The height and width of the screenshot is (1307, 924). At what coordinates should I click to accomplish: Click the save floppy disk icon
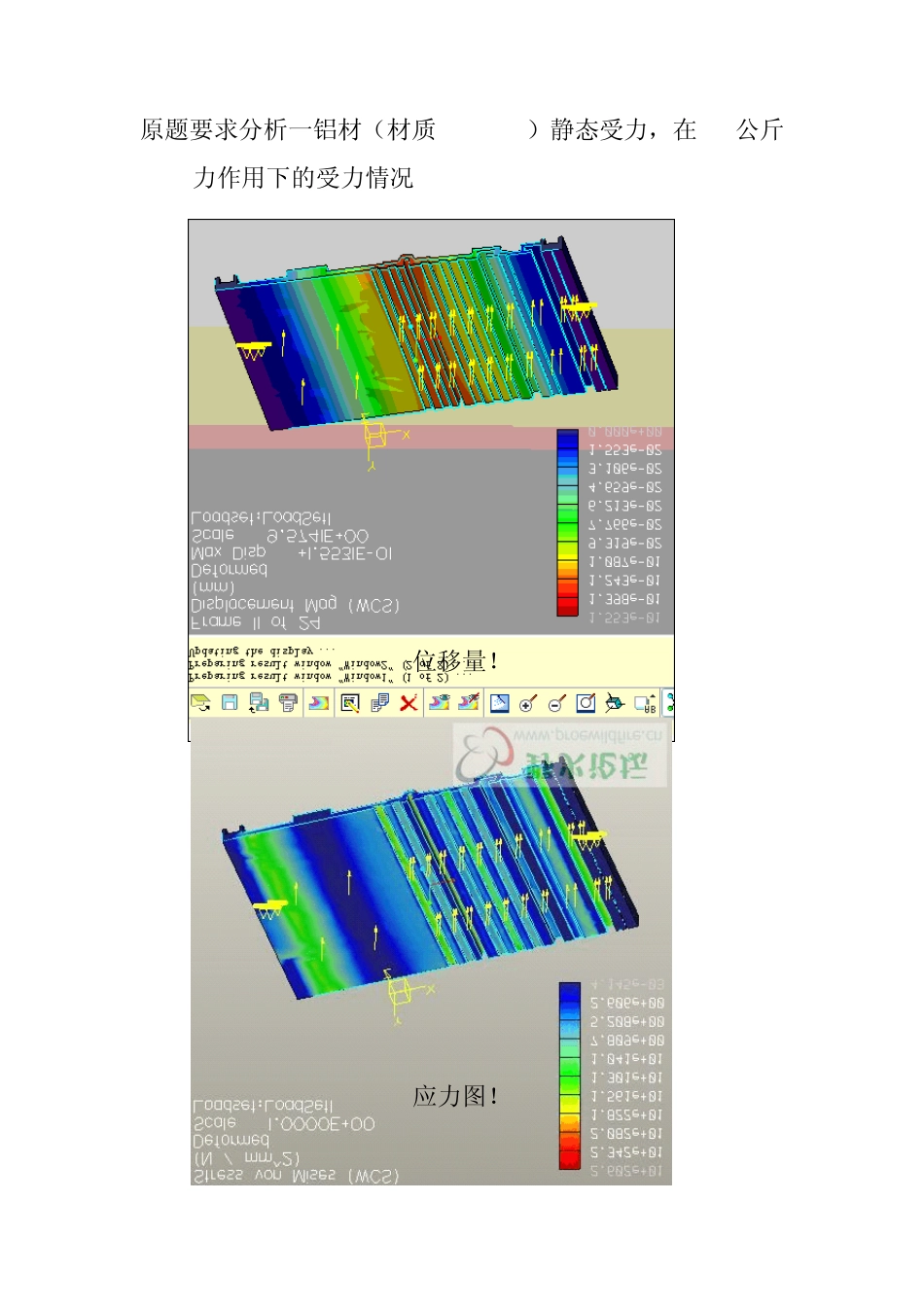230,702
